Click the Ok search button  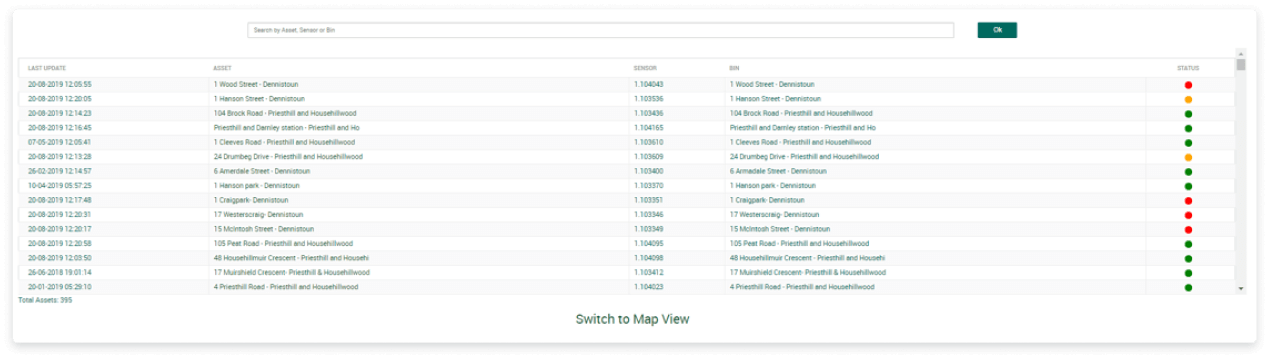(x=997, y=30)
